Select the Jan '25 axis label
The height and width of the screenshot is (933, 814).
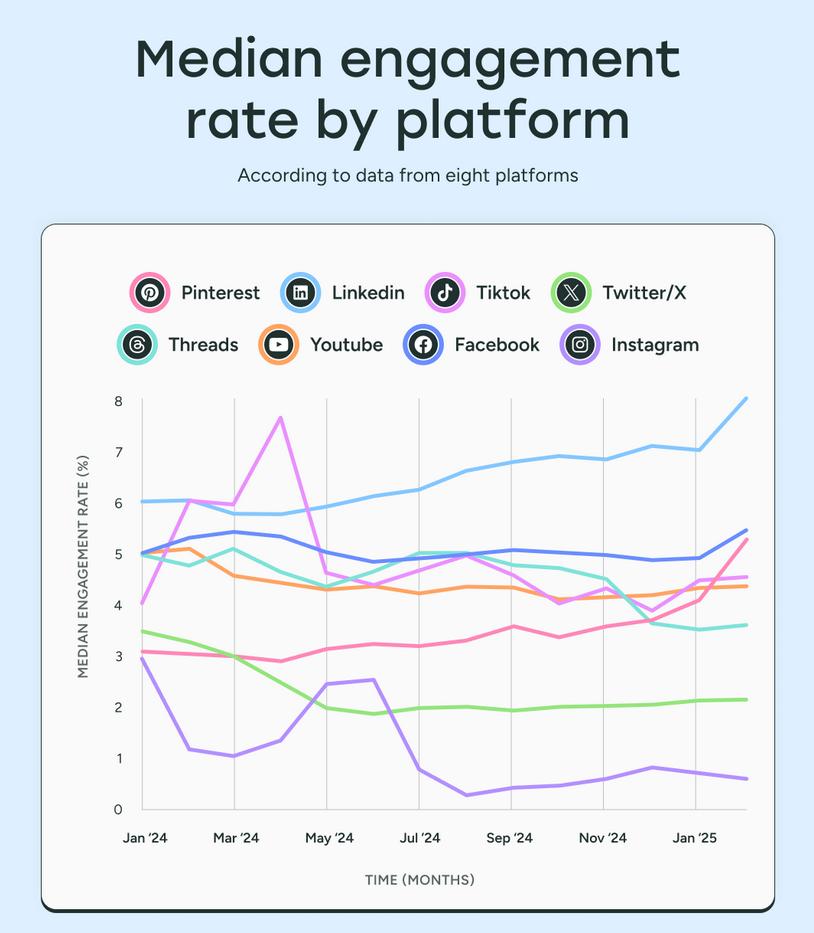pyautogui.click(x=695, y=838)
